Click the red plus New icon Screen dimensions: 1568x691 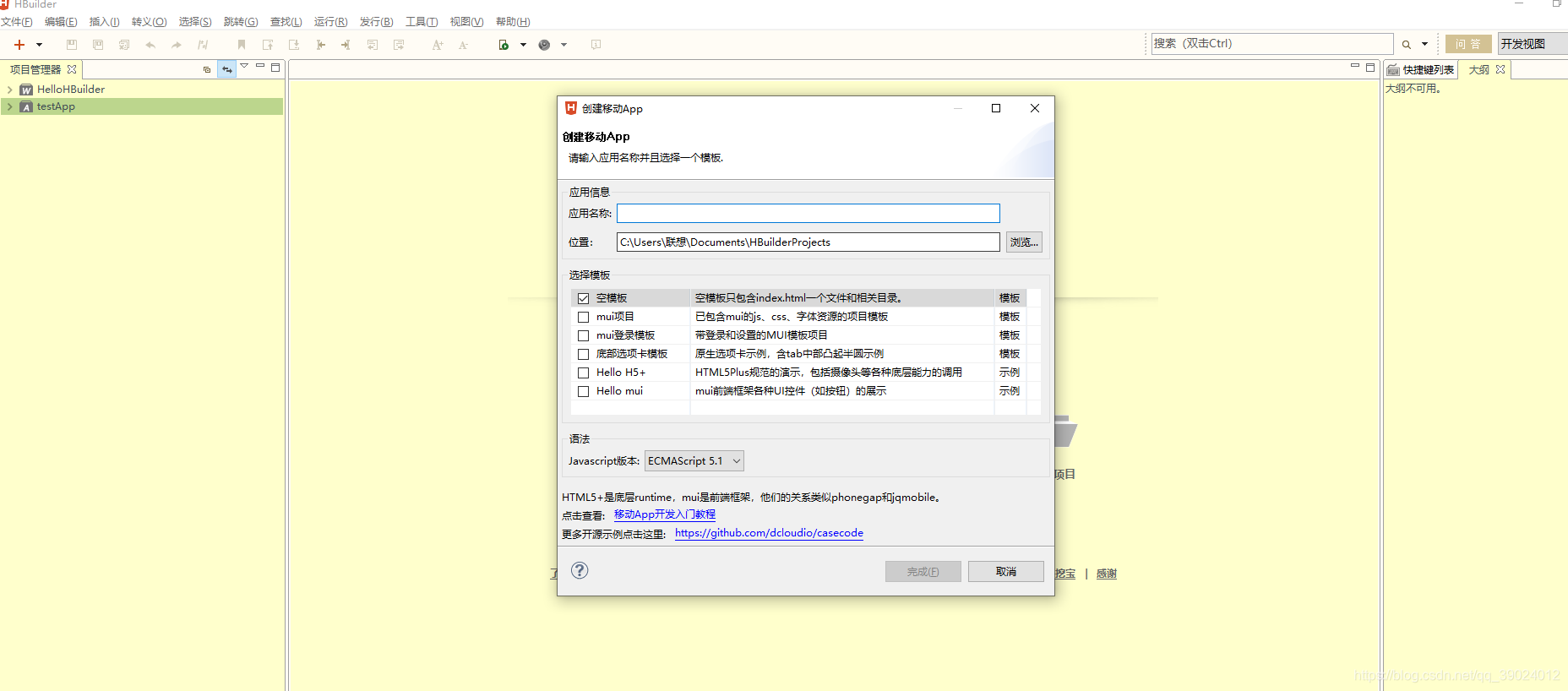pyautogui.click(x=19, y=45)
